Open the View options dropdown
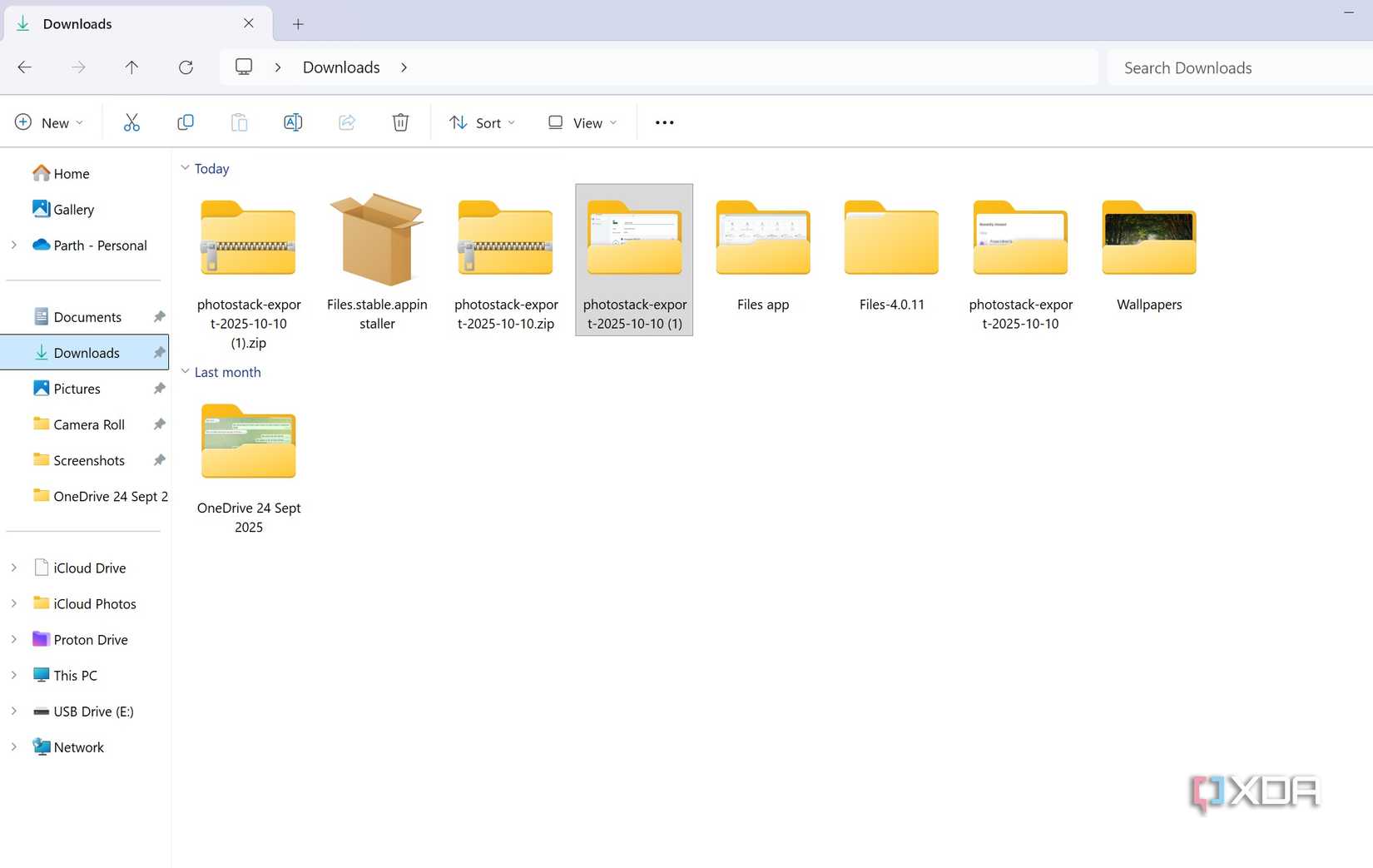This screenshot has width=1373, height=868. [581, 122]
